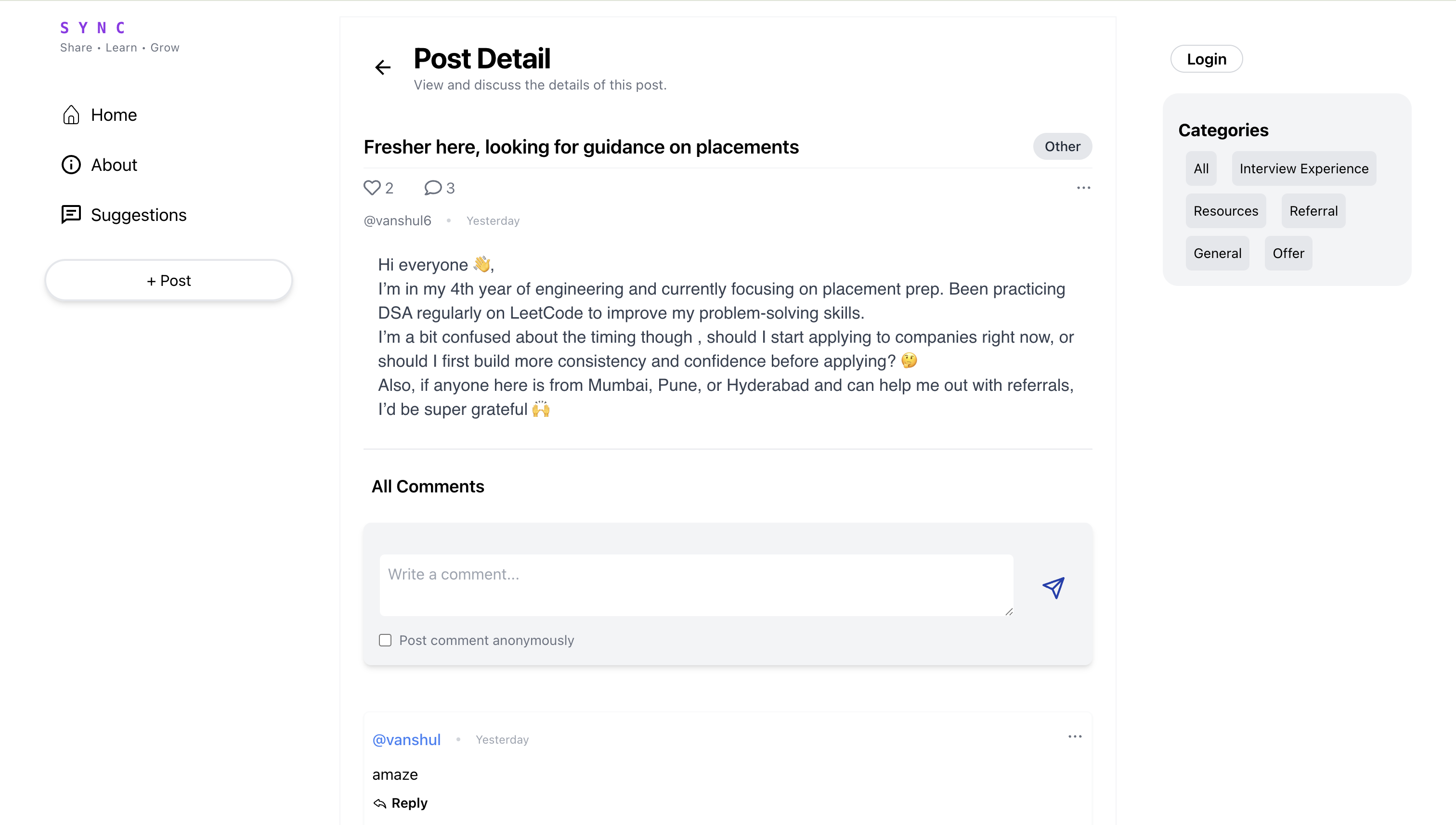Screen dimensions: 1456x825
Task: Click the comment bubble icon
Action: tap(432, 188)
